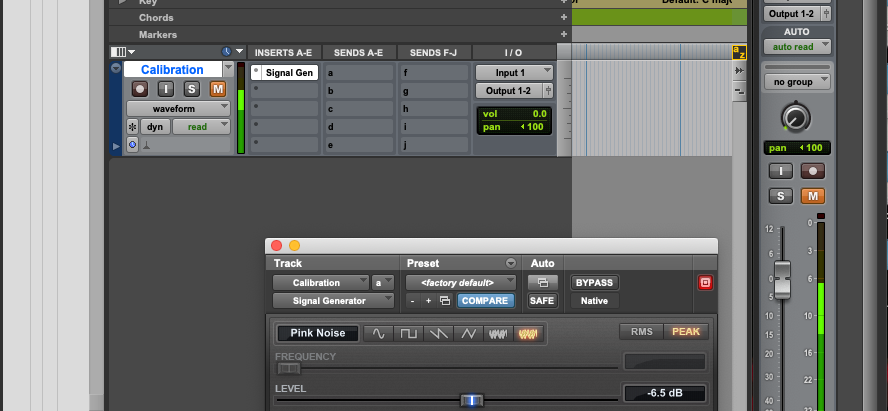Select the highlighted pink noise waveform icon
Viewport: 888px width, 411px height.
pyautogui.click(x=529, y=333)
